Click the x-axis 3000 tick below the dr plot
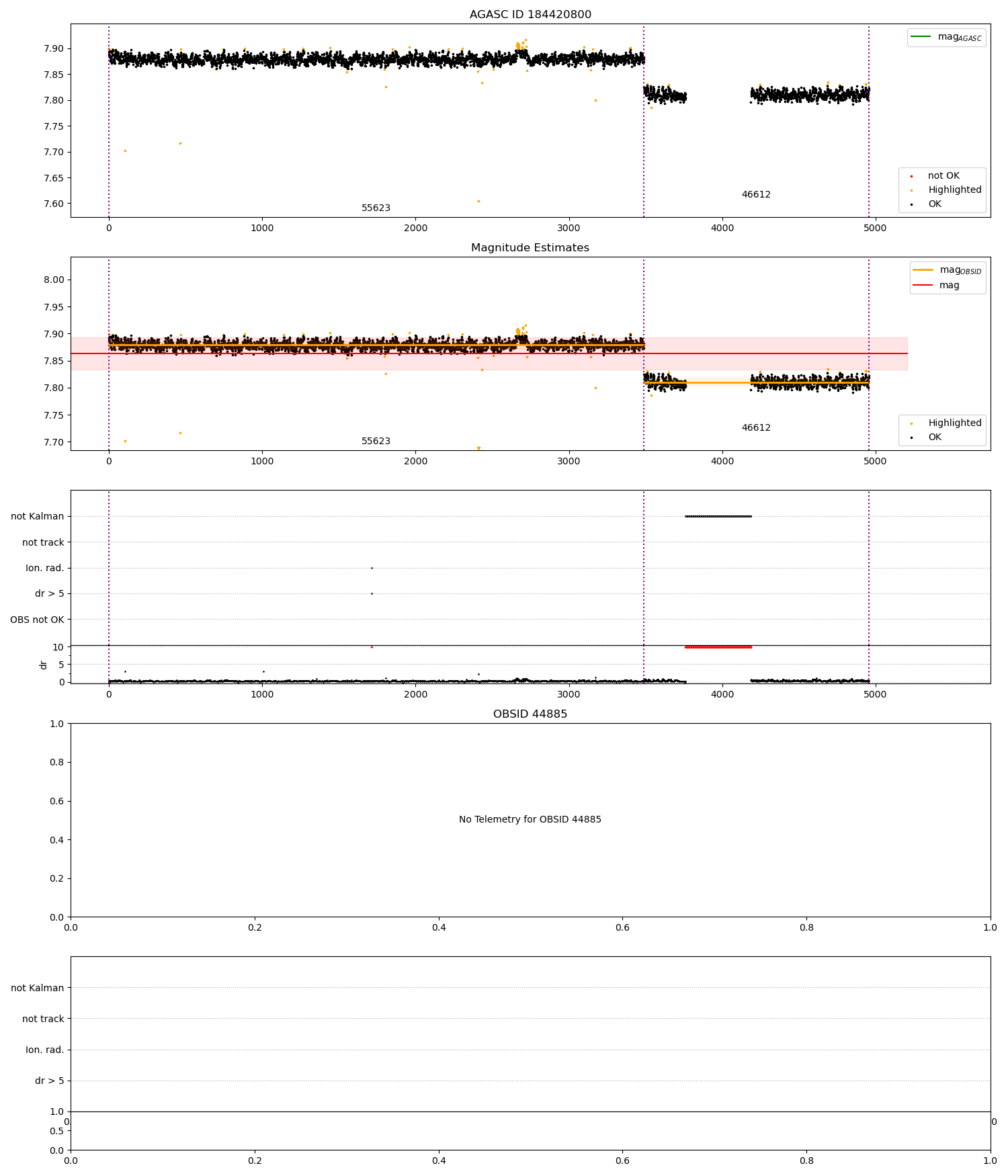1008x1176 pixels. 569,694
